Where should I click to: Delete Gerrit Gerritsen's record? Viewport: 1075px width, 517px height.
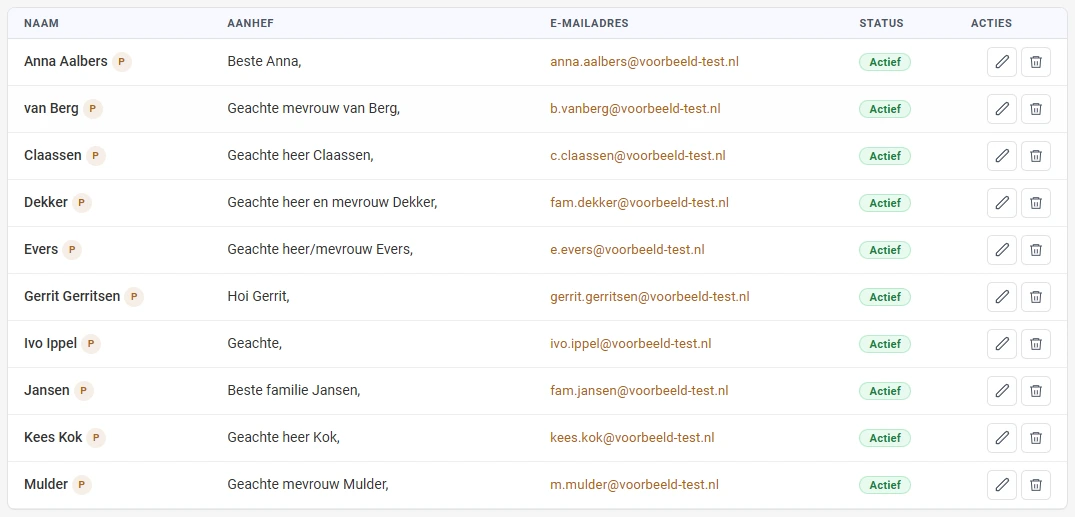(x=1036, y=297)
